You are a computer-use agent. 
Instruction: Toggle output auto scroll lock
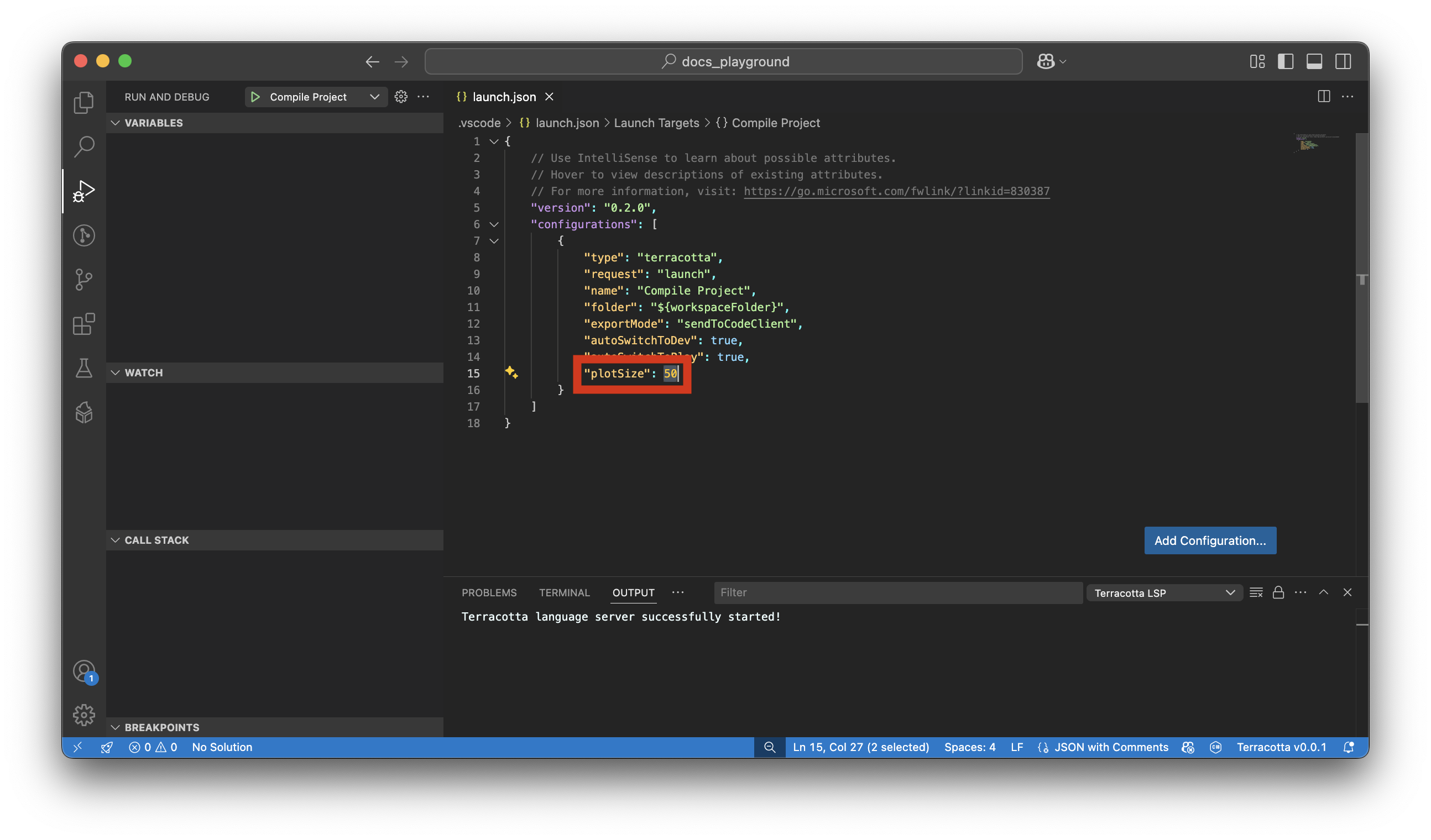[1278, 592]
